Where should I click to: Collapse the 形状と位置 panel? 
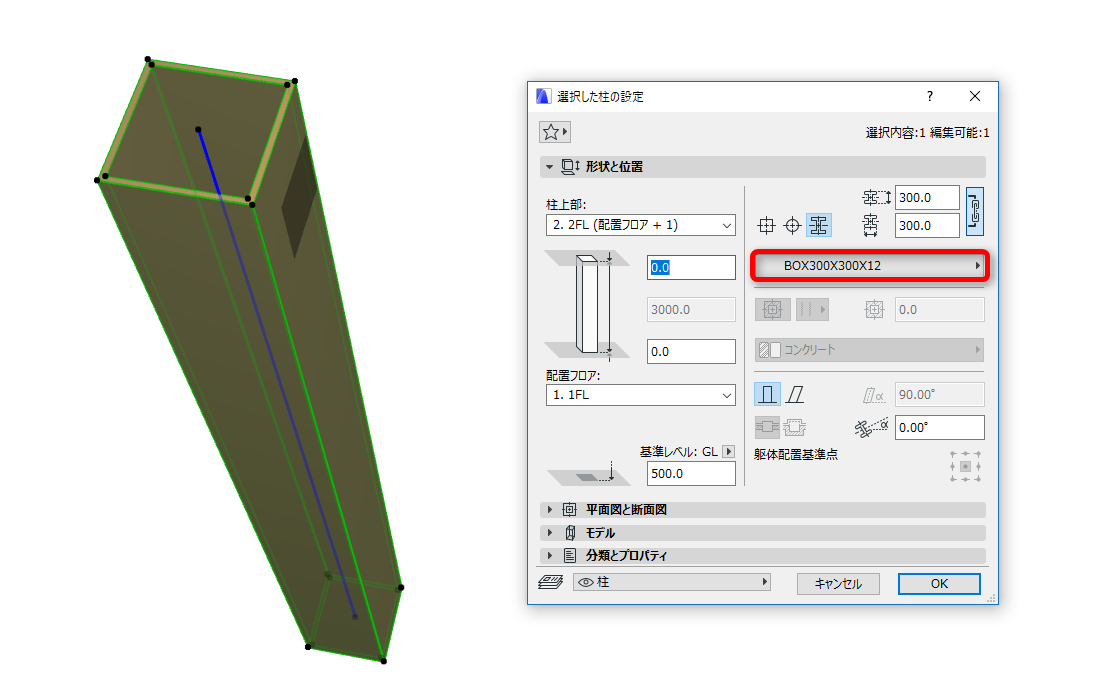[549, 167]
